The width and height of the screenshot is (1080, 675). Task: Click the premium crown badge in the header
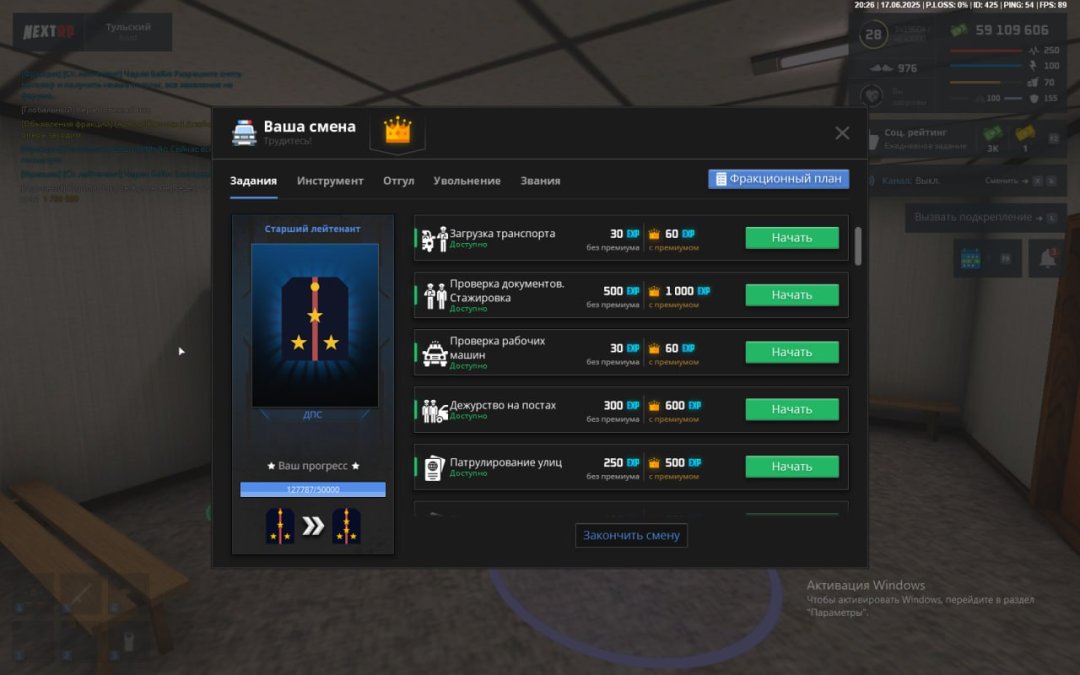click(x=397, y=129)
